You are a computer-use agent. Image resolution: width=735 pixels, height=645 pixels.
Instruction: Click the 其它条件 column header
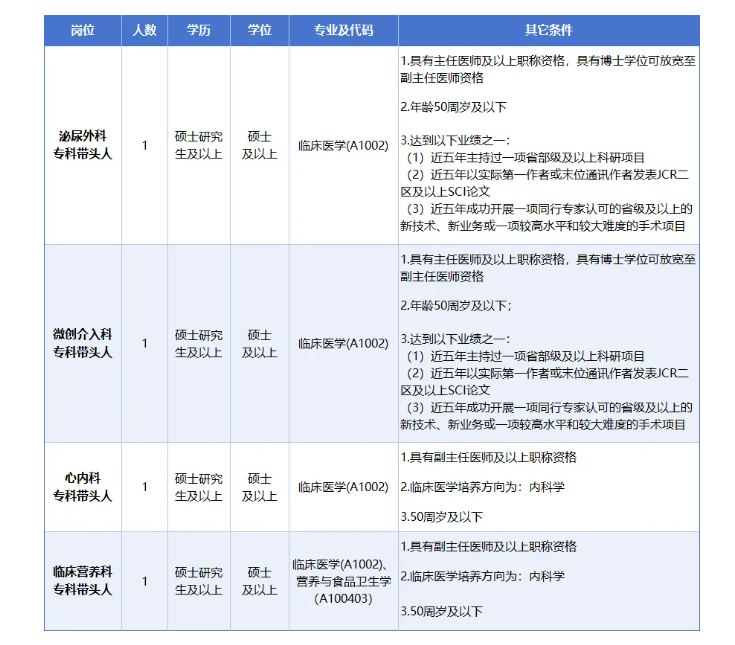pos(548,30)
